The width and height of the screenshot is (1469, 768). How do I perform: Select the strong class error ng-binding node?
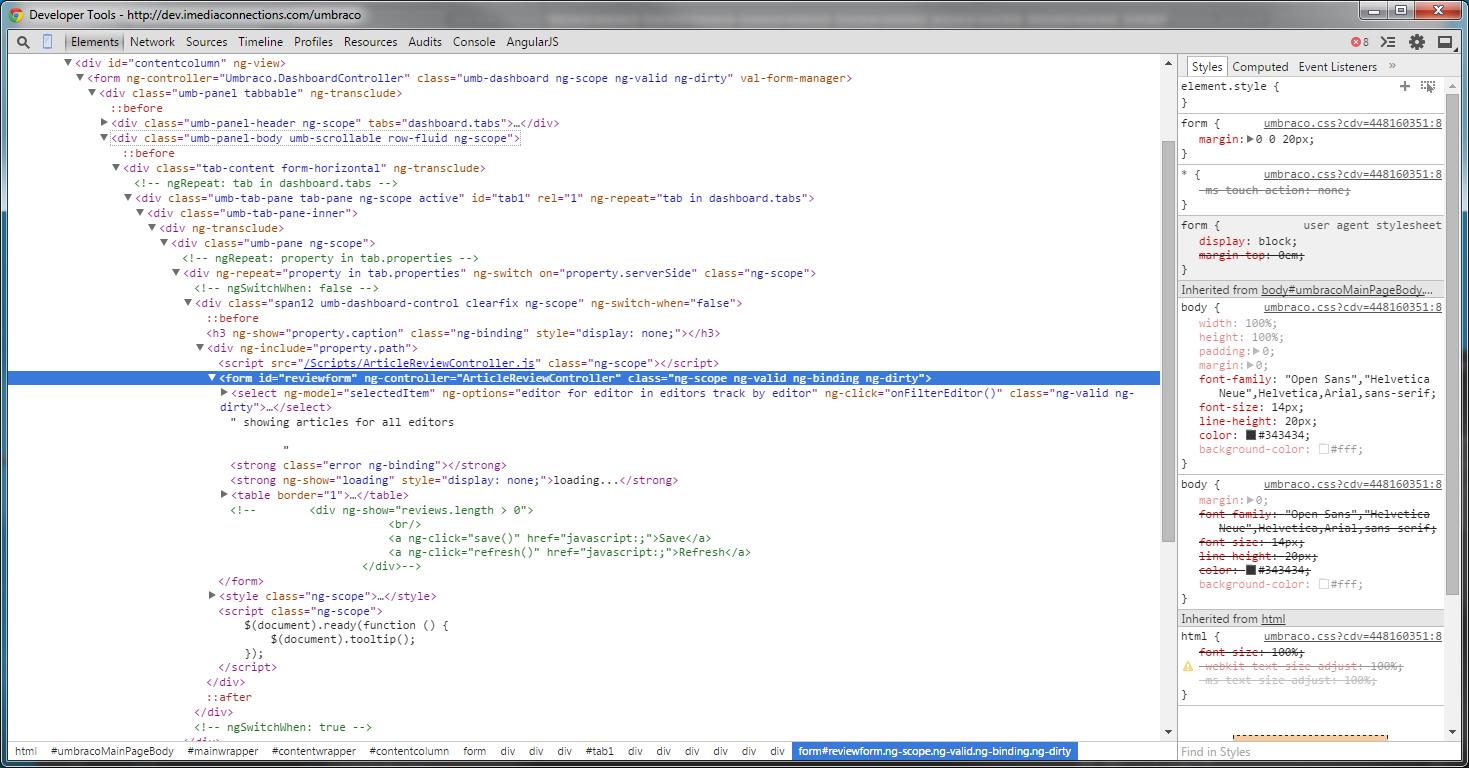pyautogui.click(x=368, y=465)
